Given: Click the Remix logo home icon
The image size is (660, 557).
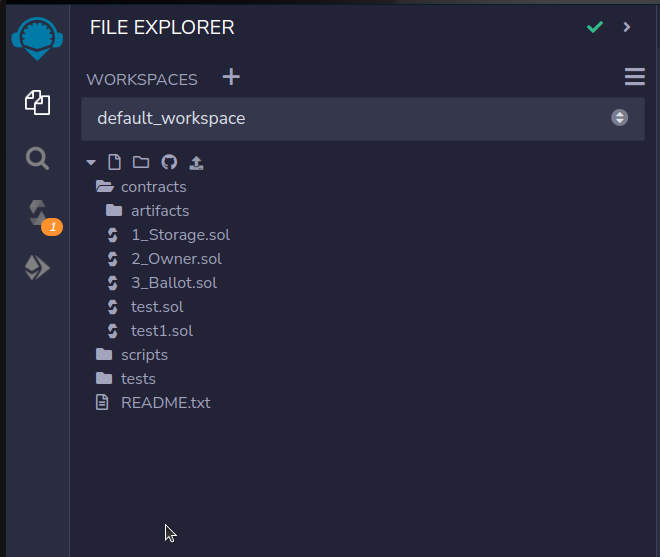Looking at the screenshot, I should coord(37,38).
